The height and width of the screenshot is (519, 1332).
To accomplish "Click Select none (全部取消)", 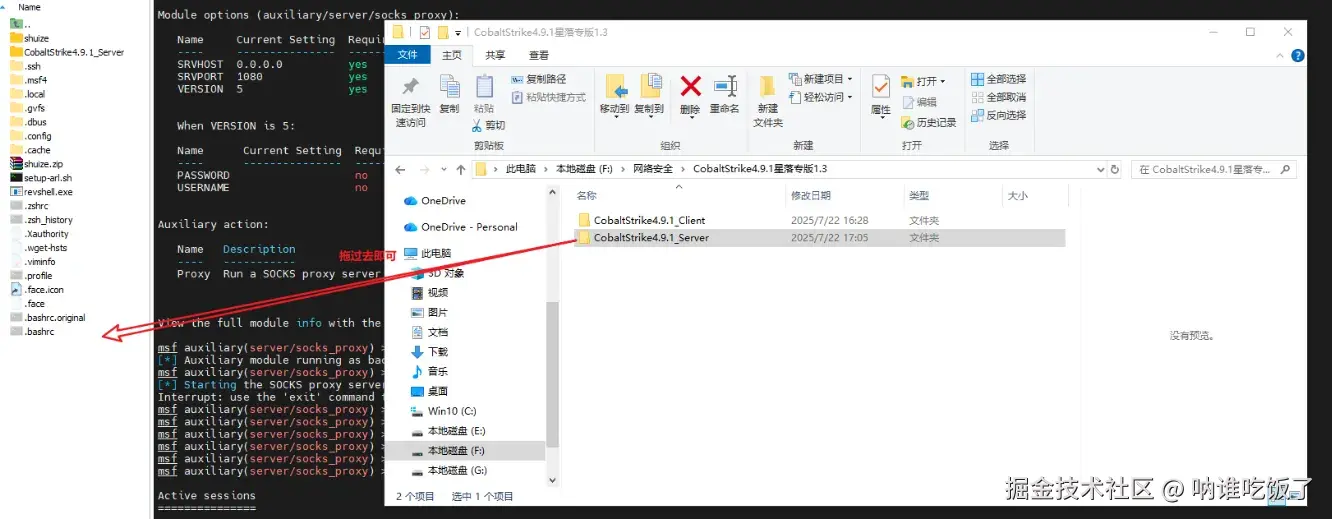I will click(x=998, y=97).
